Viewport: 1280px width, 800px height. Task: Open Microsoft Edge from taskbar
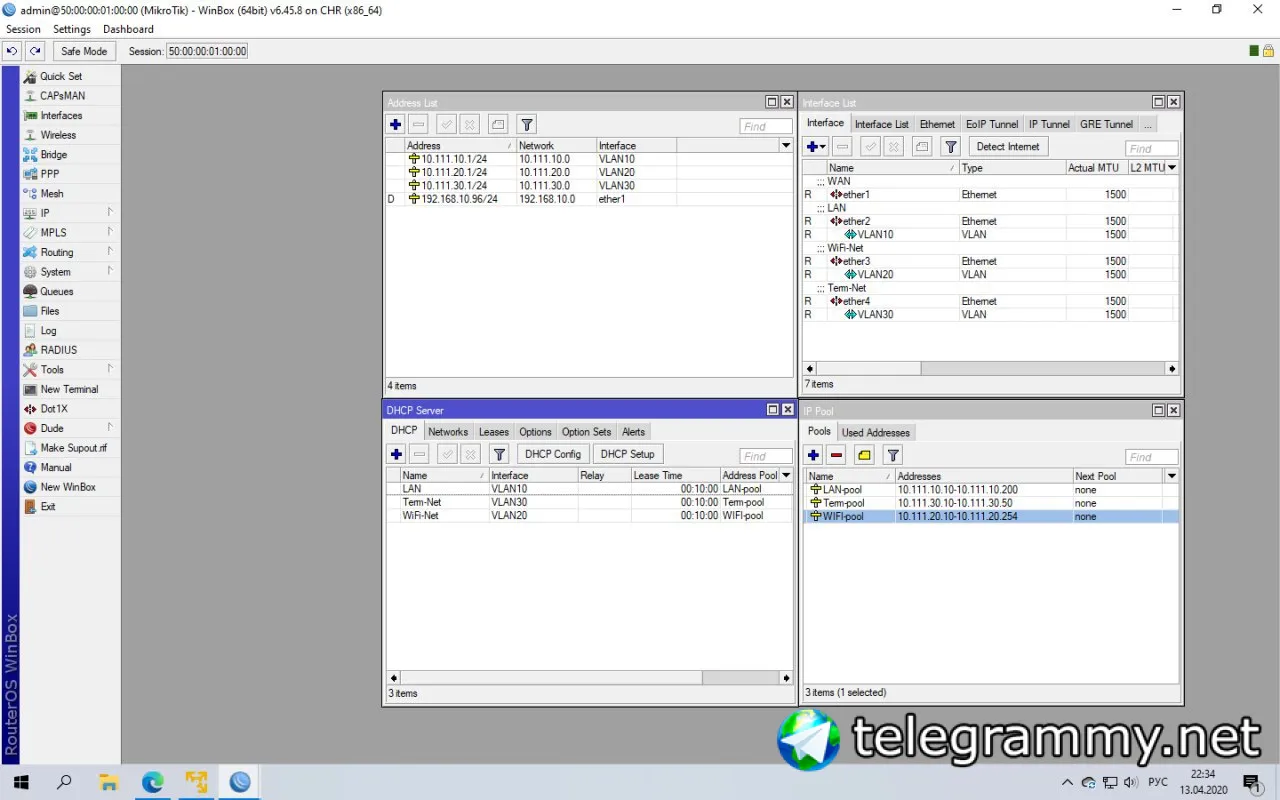[x=152, y=782]
